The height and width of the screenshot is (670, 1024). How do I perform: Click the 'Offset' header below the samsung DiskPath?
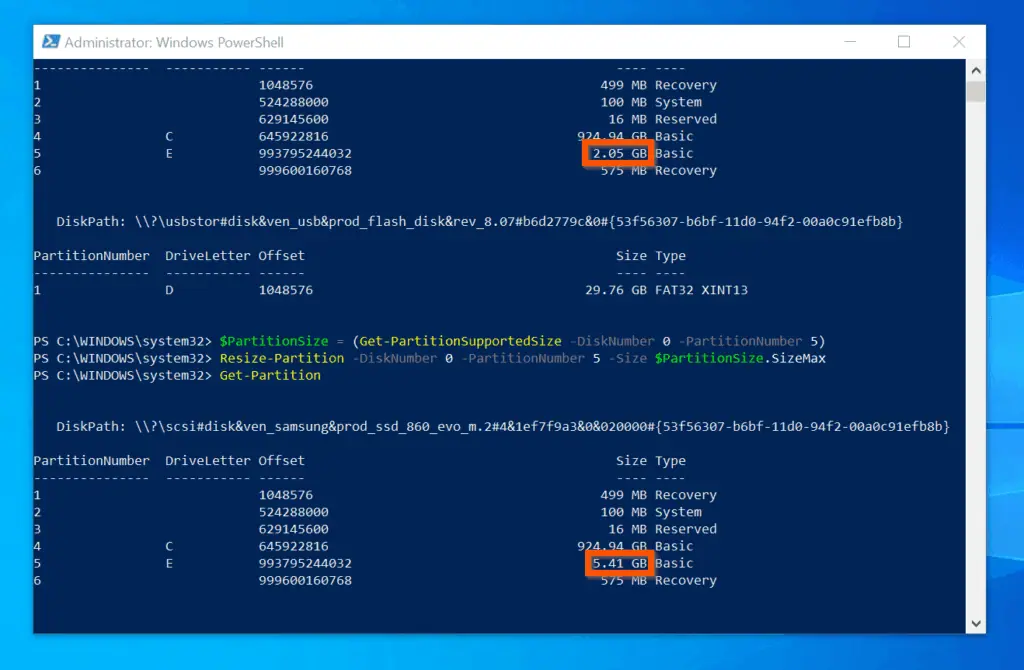(x=281, y=461)
